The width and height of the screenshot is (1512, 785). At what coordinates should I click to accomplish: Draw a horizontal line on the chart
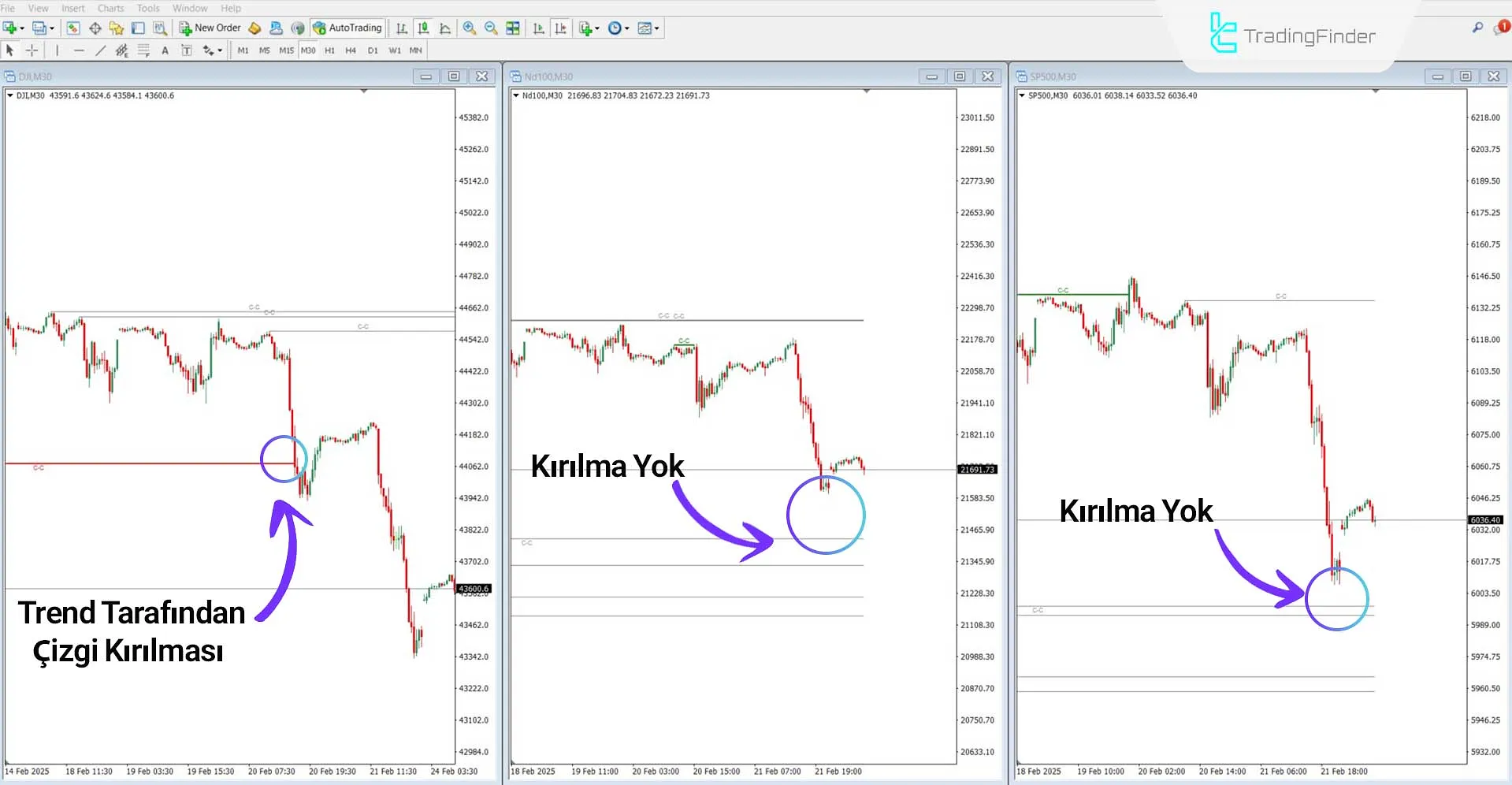click(79, 50)
